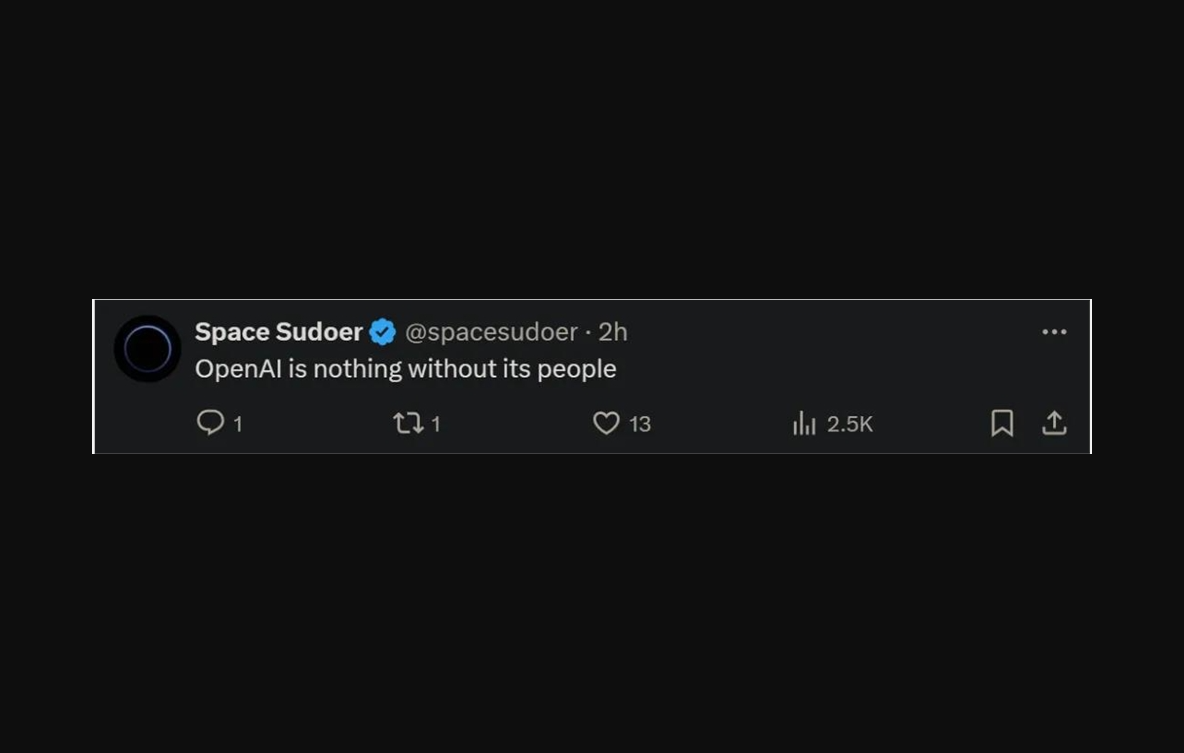Click the 2.5K views count
The image size is (1184, 753).
[x=850, y=425]
